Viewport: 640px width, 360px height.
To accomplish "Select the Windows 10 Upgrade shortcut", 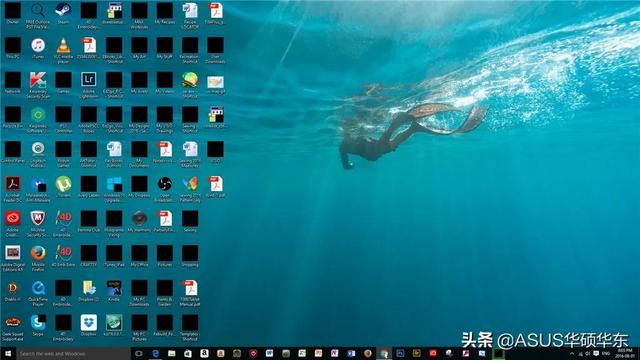I will [x=114, y=184].
